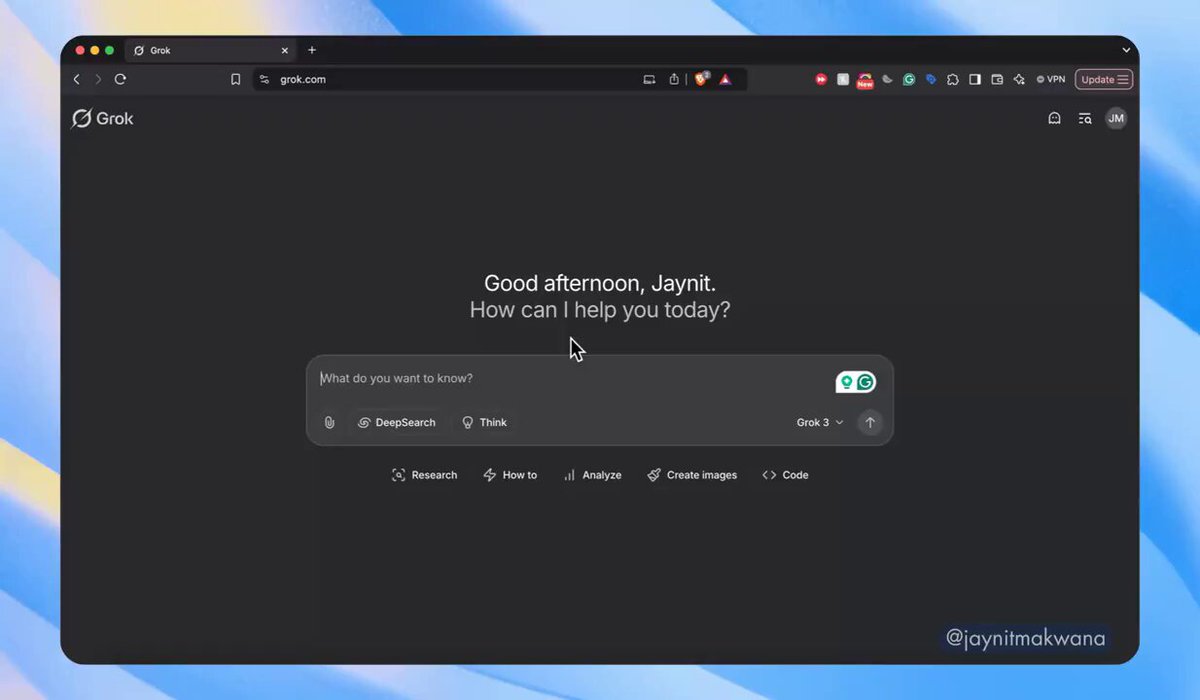Viewport: 1200px width, 700px height.
Task: Click the rainbow extension with New badge
Action: pos(865,80)
